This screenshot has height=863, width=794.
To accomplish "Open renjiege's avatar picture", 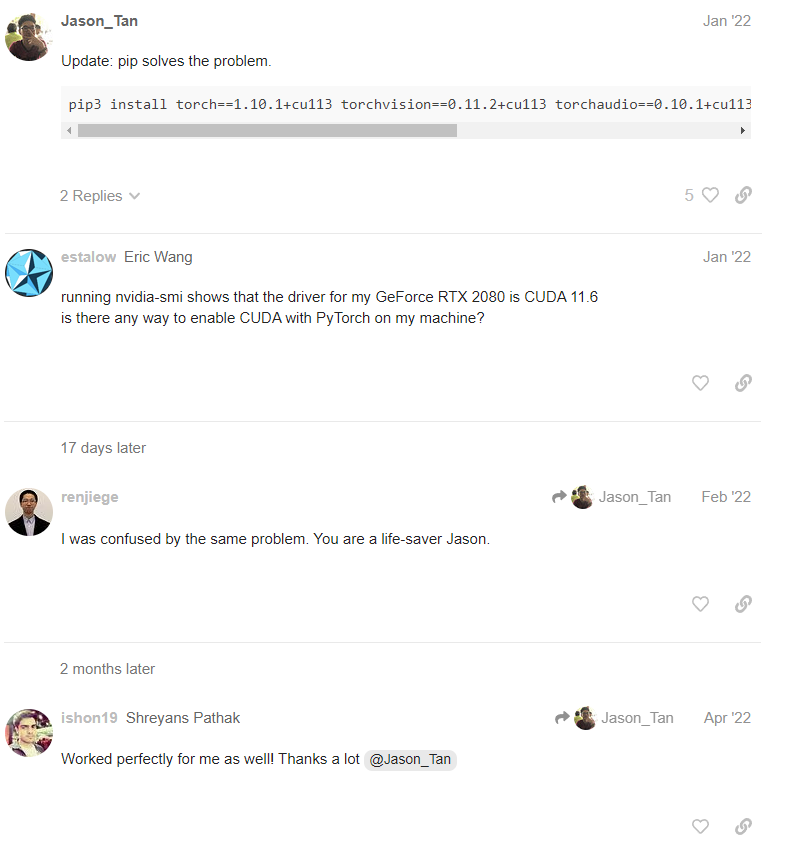I will point(29,512).
